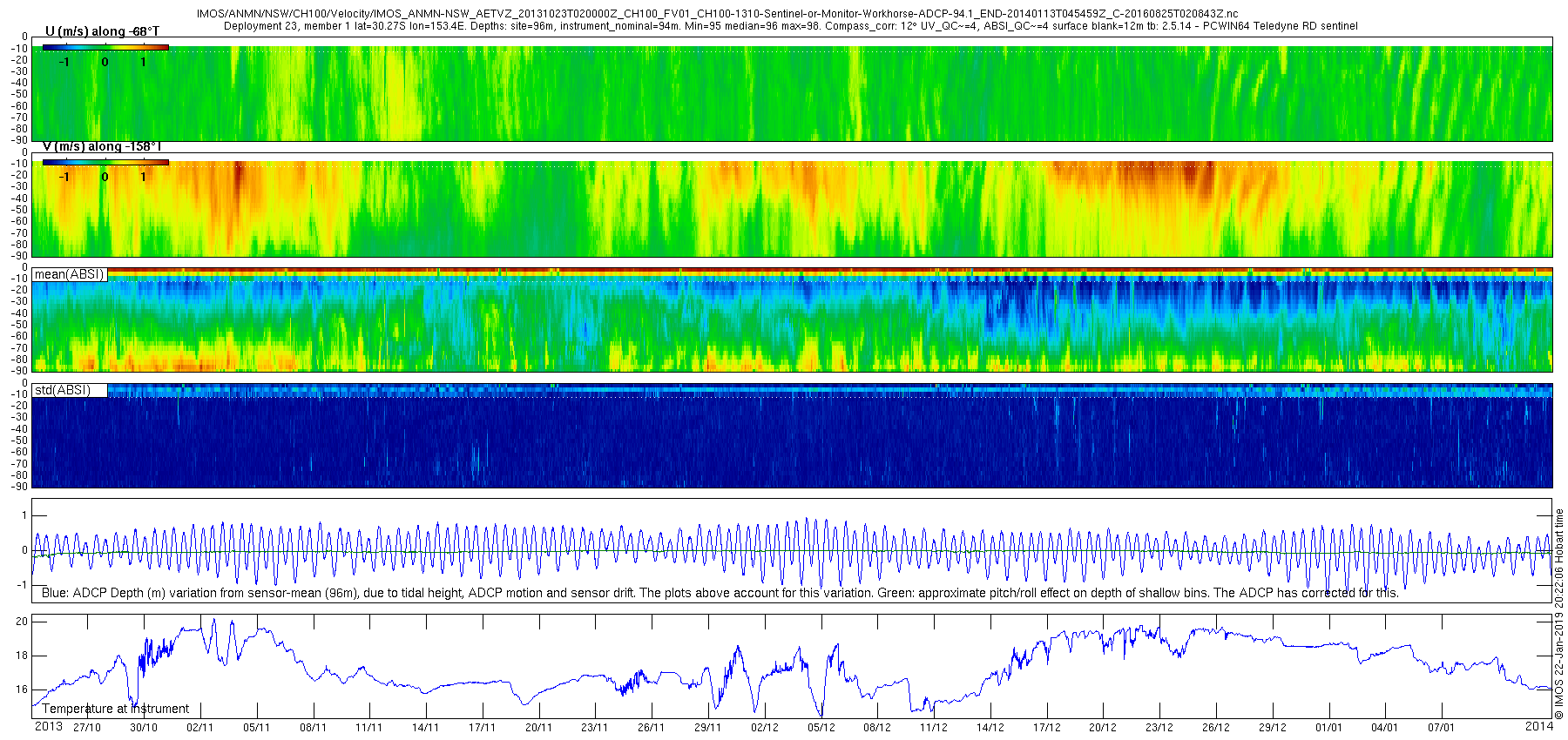Click the '-50' depth tick in U velocity panel
This screenshot has height=740, width=1568.
[19, 95]
